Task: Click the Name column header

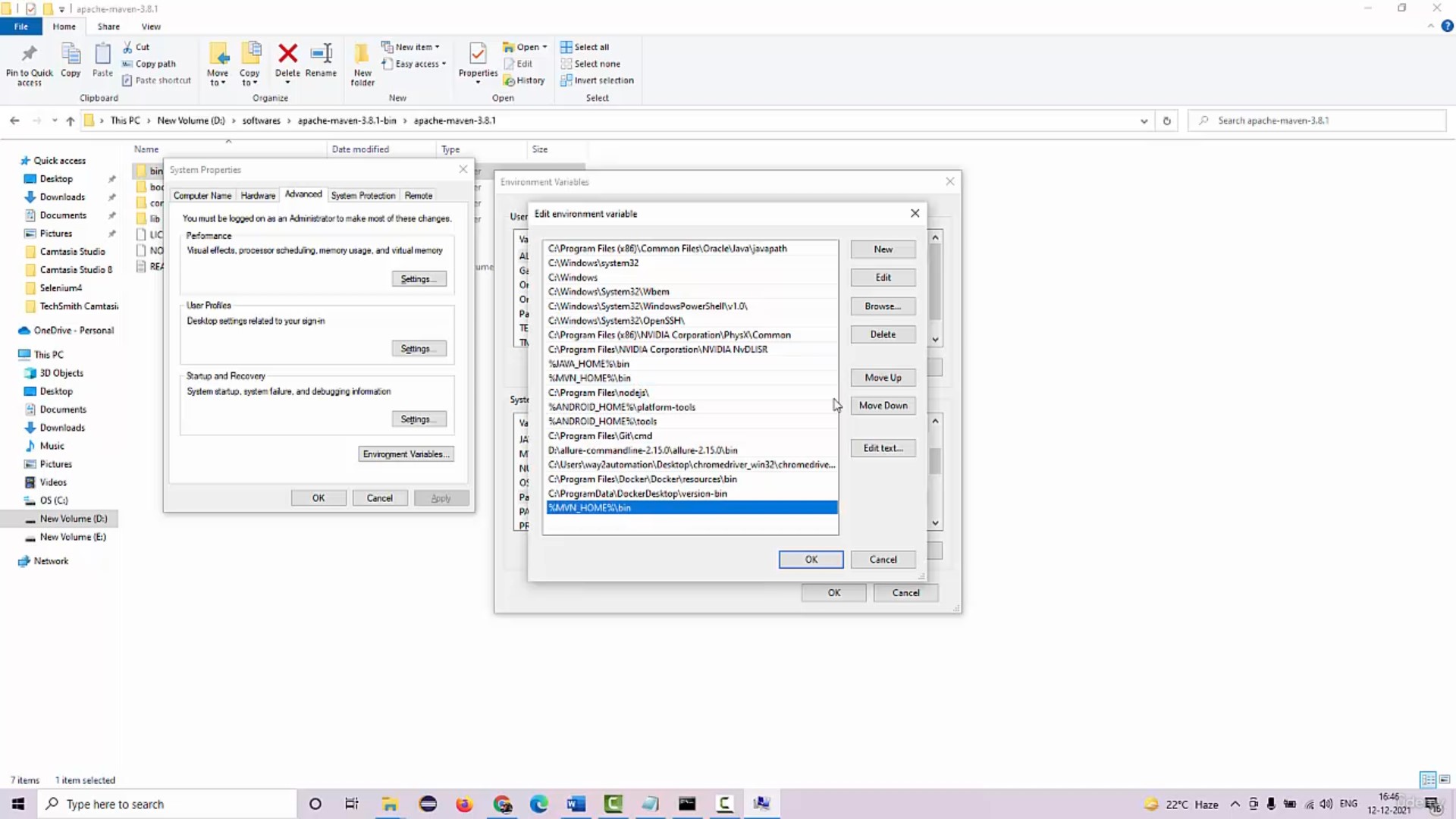Action: tap(146, 149)
